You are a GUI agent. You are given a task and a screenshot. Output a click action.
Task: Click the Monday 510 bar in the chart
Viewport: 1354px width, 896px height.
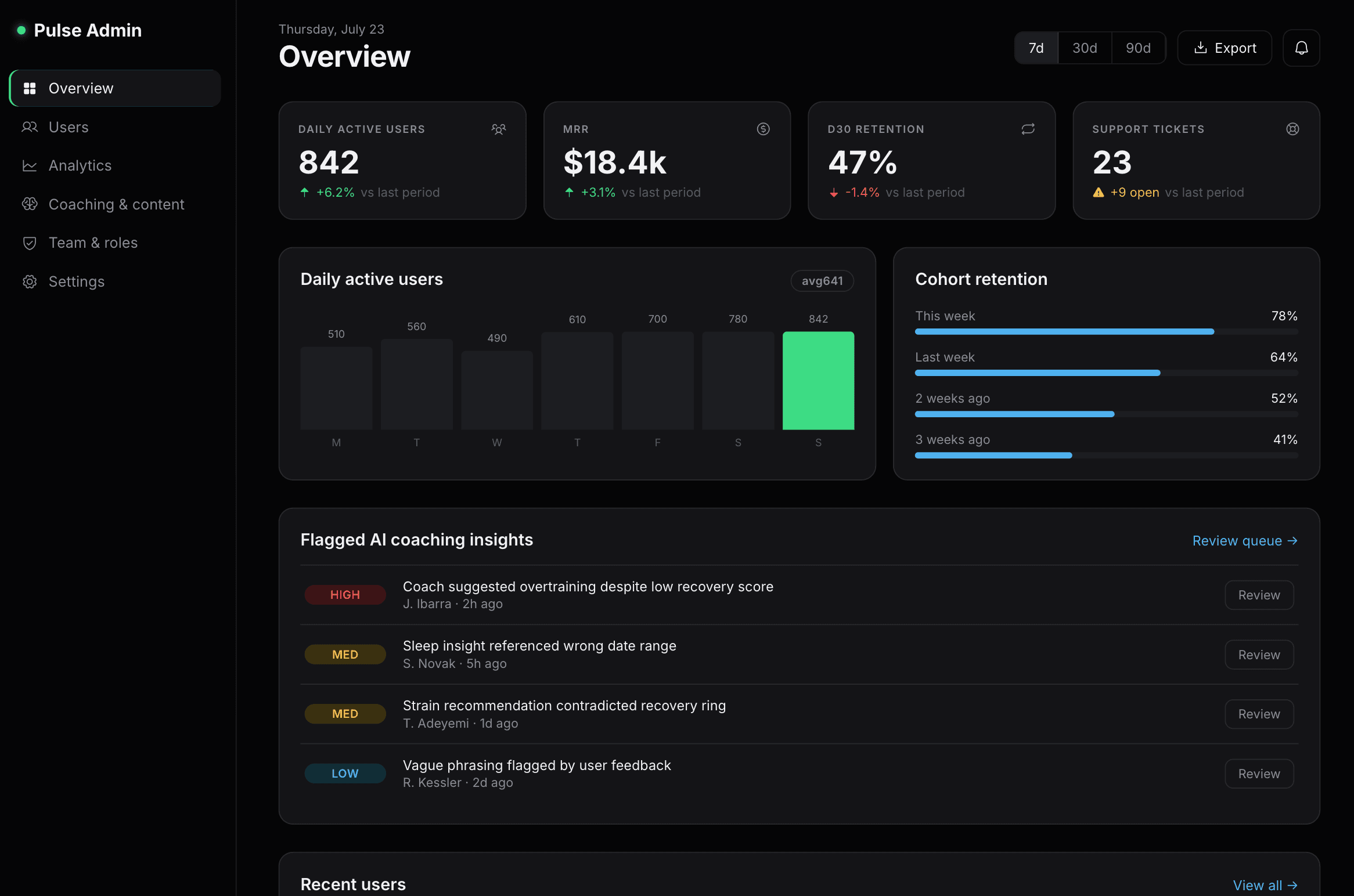click(x=336, y=388)
